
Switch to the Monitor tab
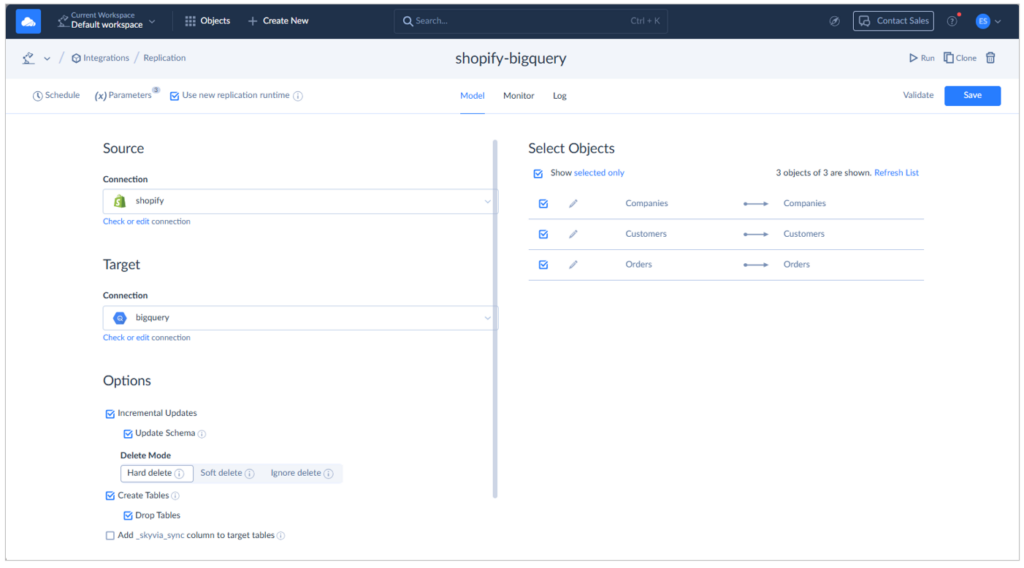(519, 96)
